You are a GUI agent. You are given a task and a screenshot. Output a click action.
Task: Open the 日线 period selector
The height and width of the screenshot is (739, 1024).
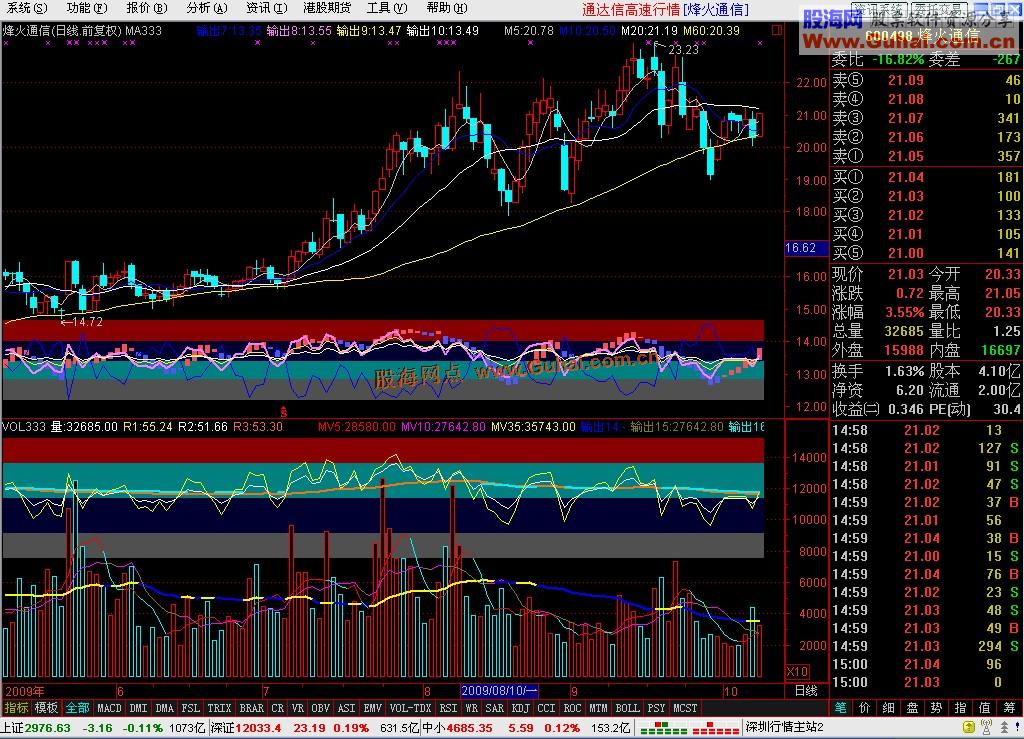[805, 691]
